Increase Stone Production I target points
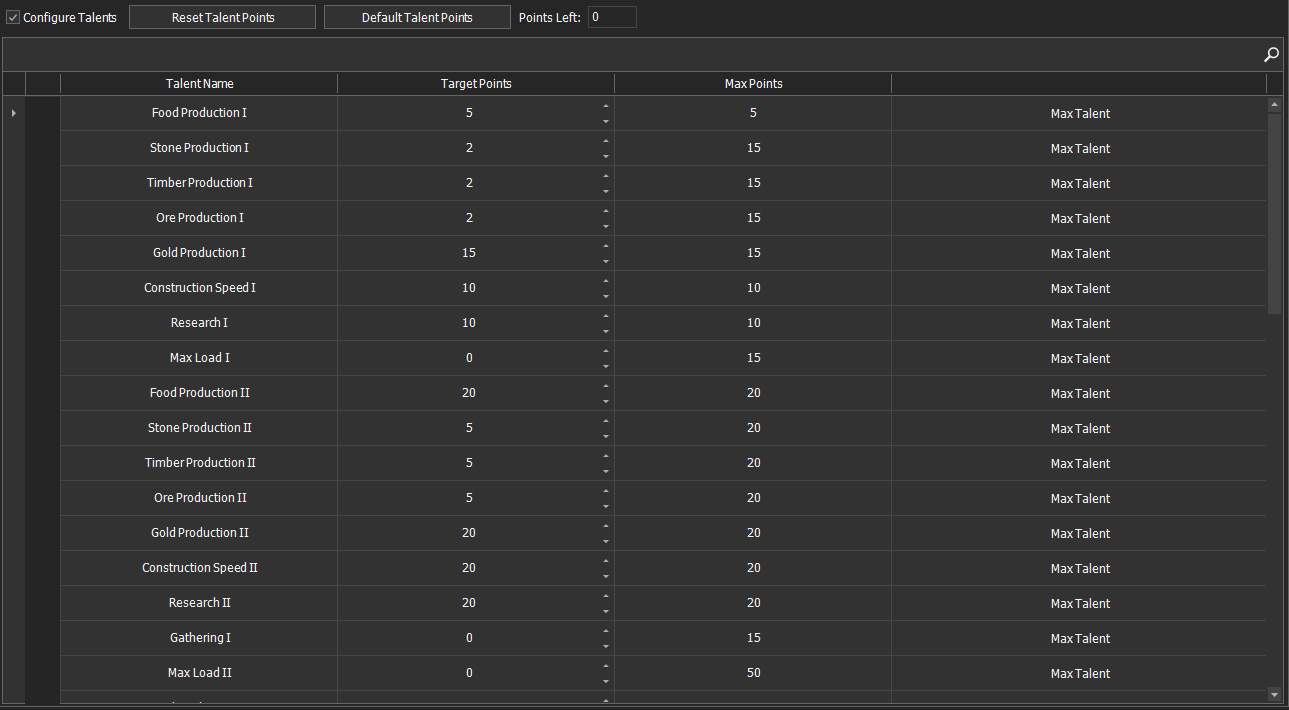 605,142
